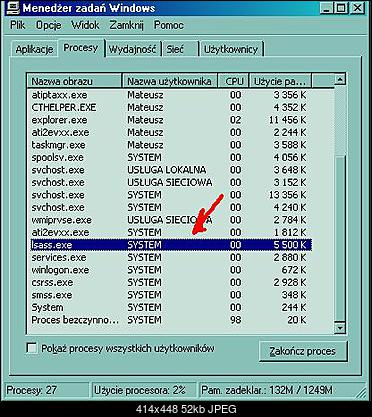Switch to the Aplikacje tab
Viewport: 372px width, 417px height.
[34, 49]
